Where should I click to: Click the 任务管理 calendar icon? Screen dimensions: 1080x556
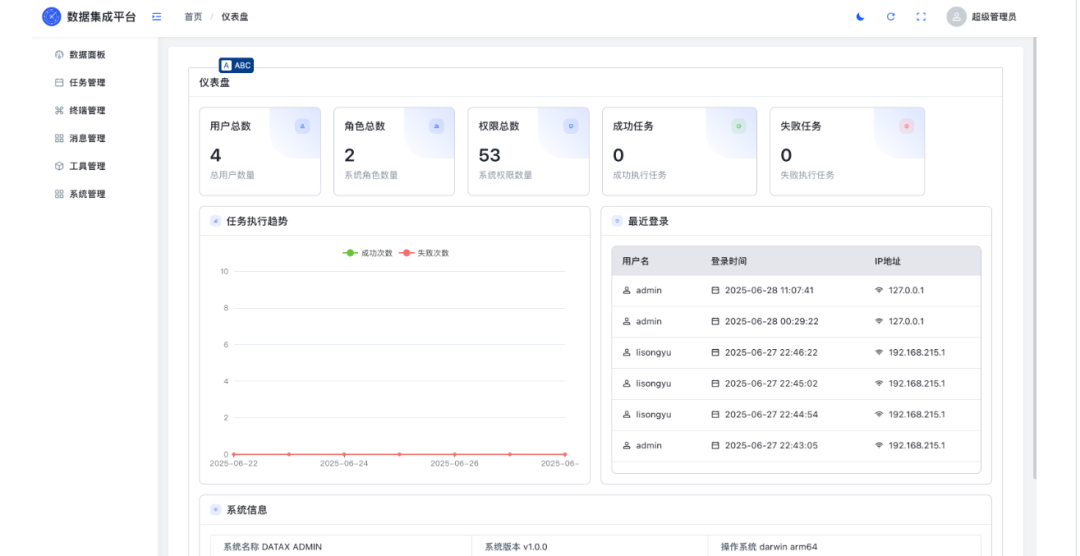pyautogui.click(x=59, y=83)
